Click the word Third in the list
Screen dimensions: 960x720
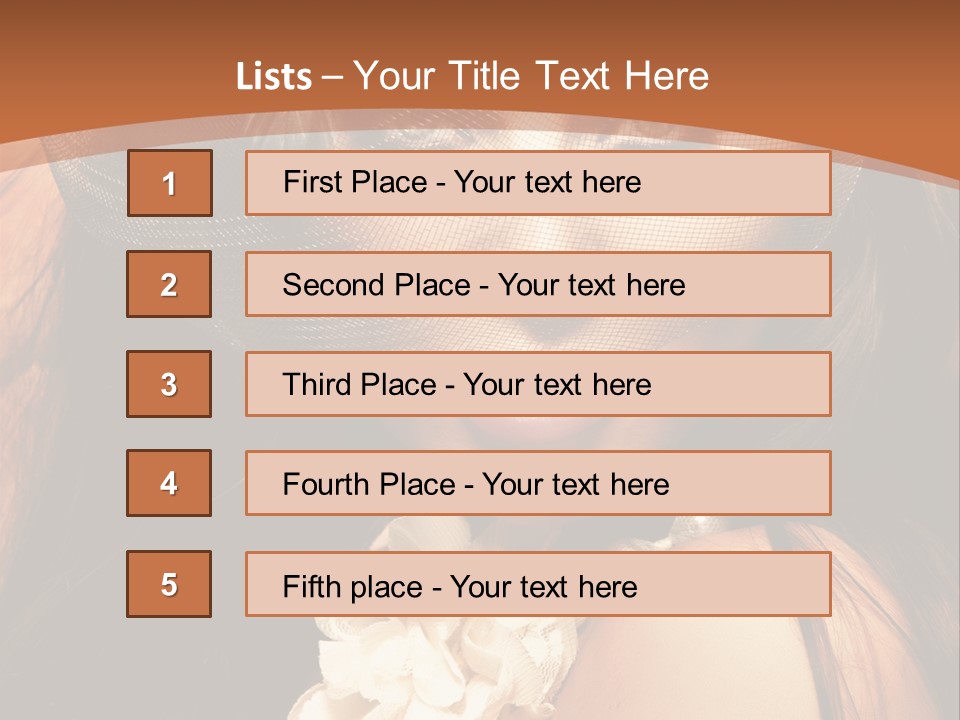315,384
